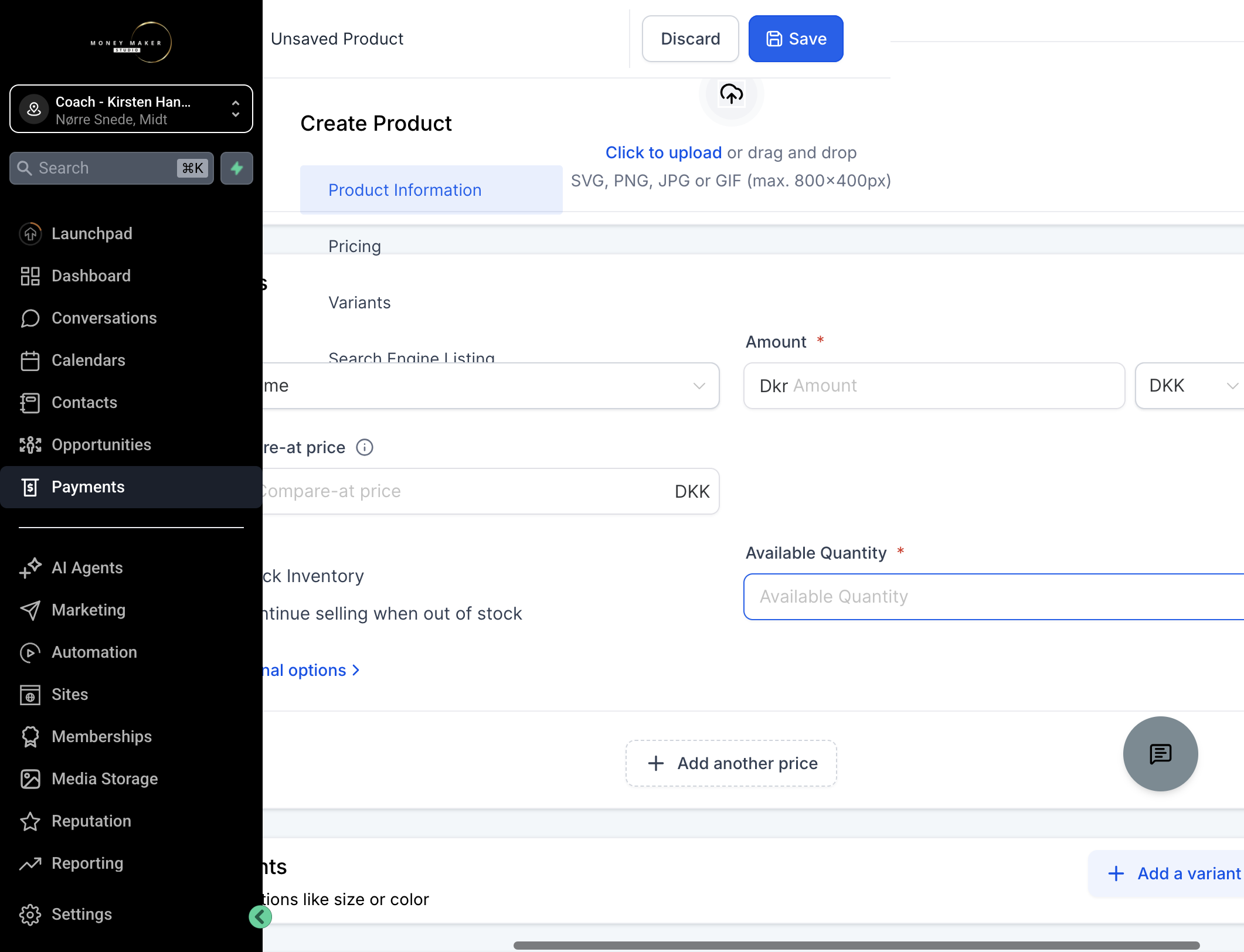Focus the Dkr Amount input field
Image resolution: width=1244 pixels, height=952 pixels.
(934, 386)
